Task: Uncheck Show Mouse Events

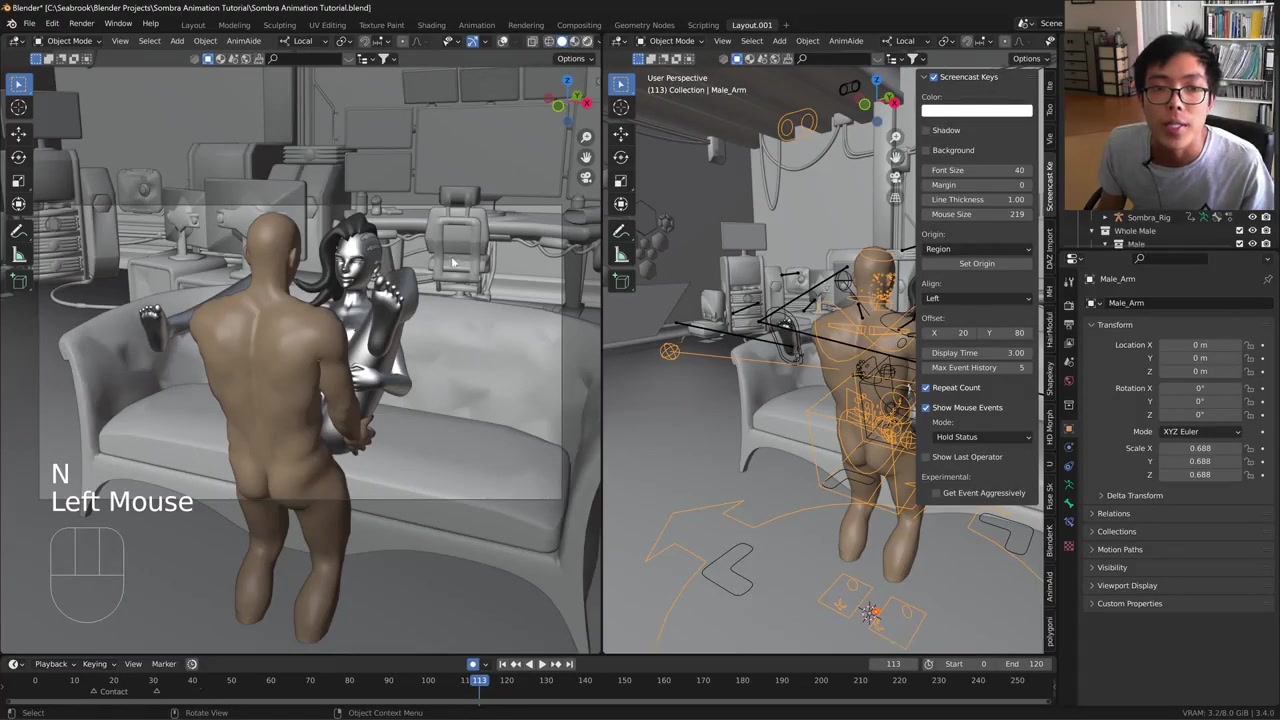Action: (926, 408)
